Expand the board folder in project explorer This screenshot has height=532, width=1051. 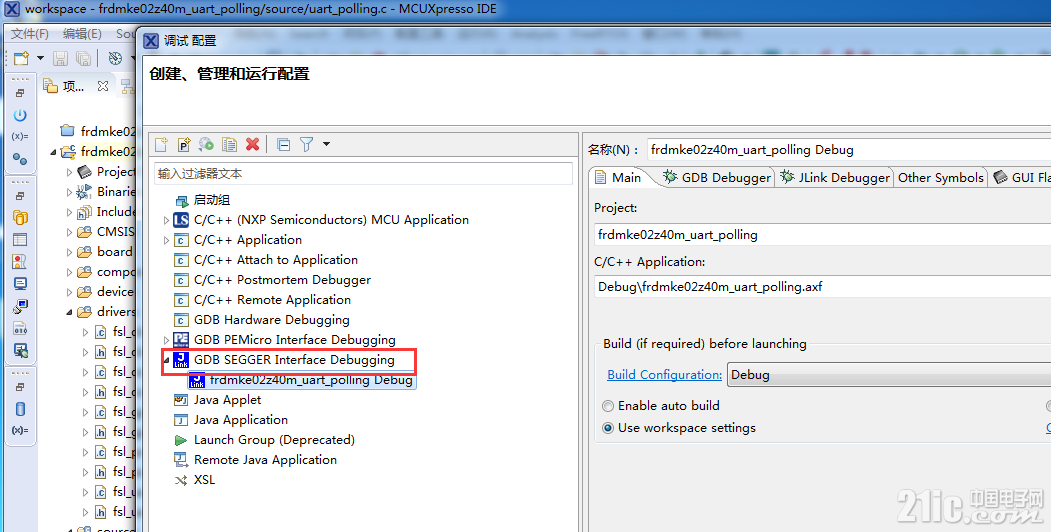tap(69, 252)
